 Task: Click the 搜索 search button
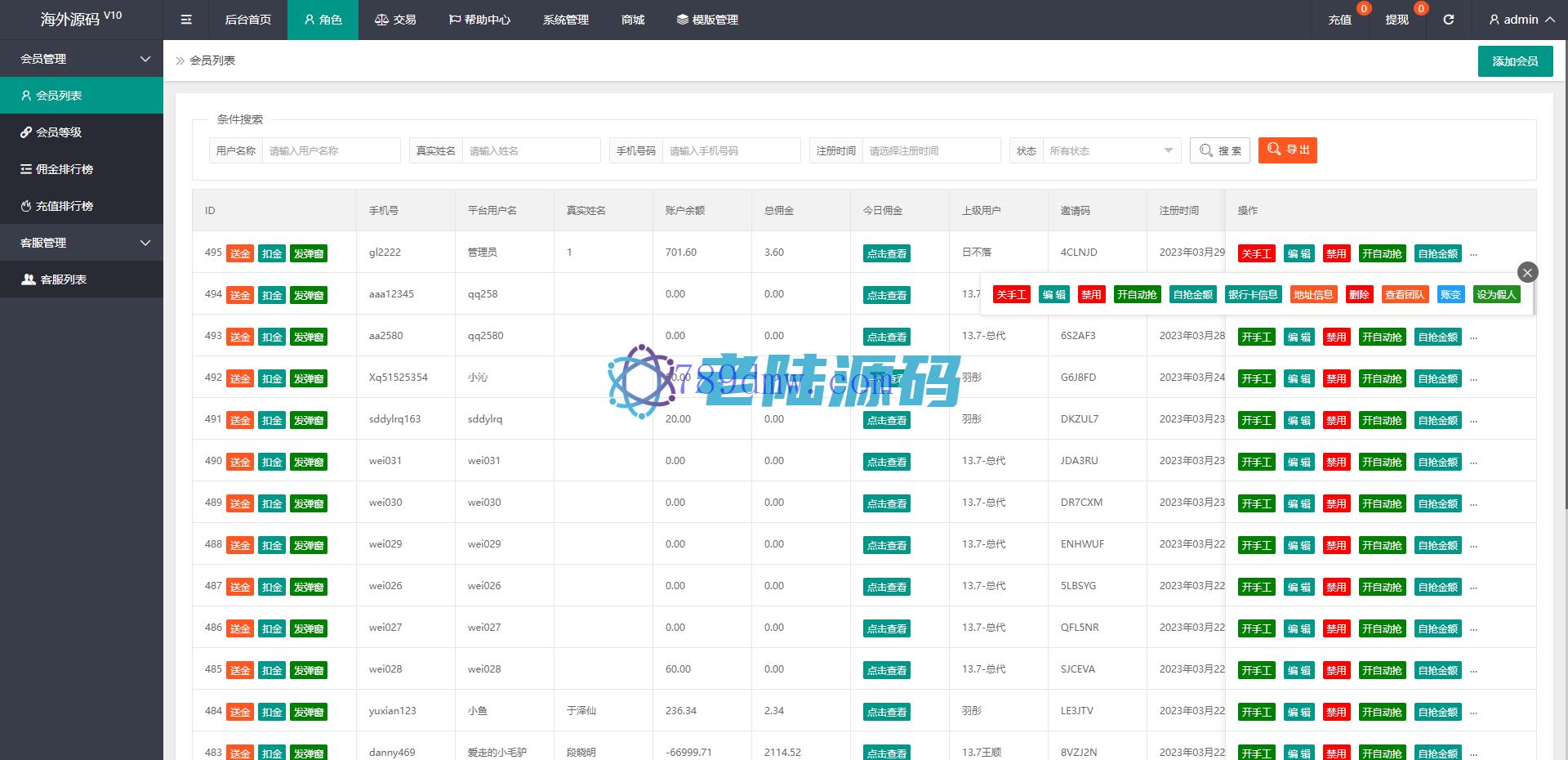[x=1219, y=150]
